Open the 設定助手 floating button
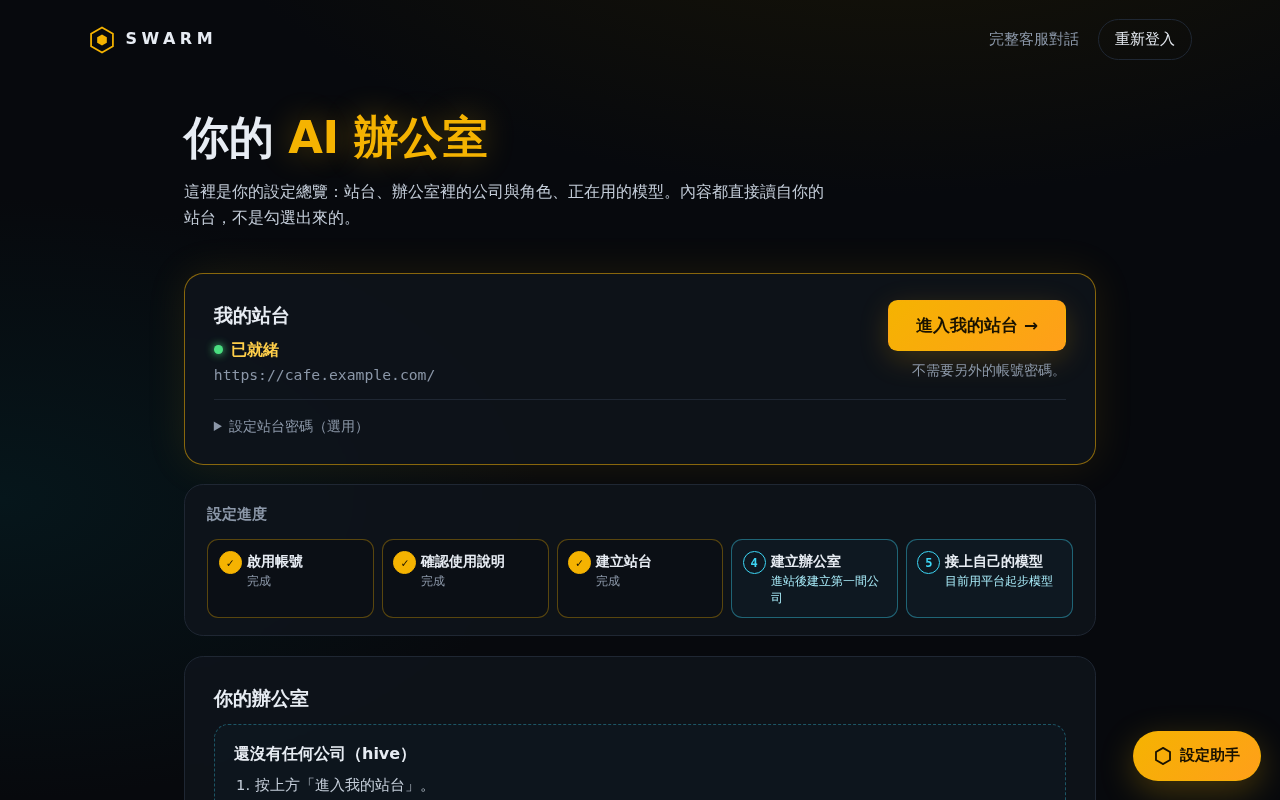 [x=1197, y=756]
